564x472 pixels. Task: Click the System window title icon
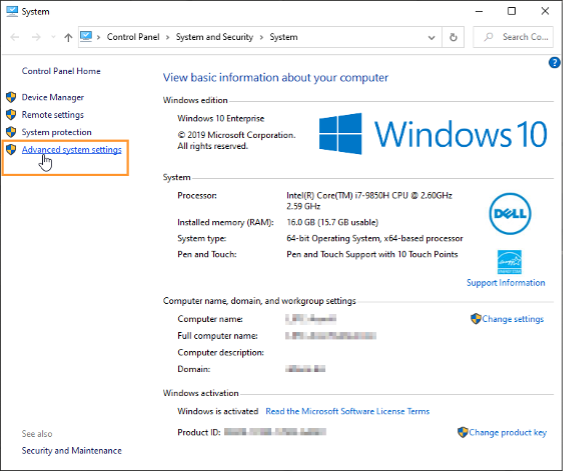[x=12, y=12]
